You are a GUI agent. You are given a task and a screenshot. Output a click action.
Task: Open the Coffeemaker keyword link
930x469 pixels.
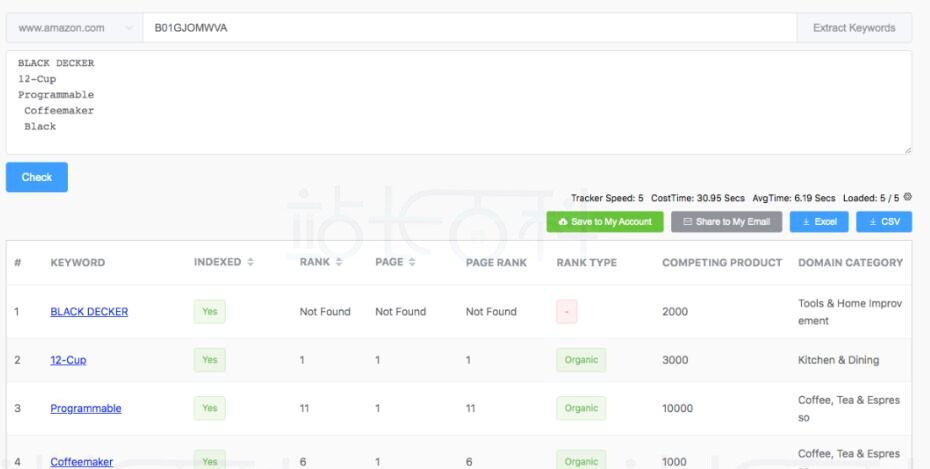[81, 462]
